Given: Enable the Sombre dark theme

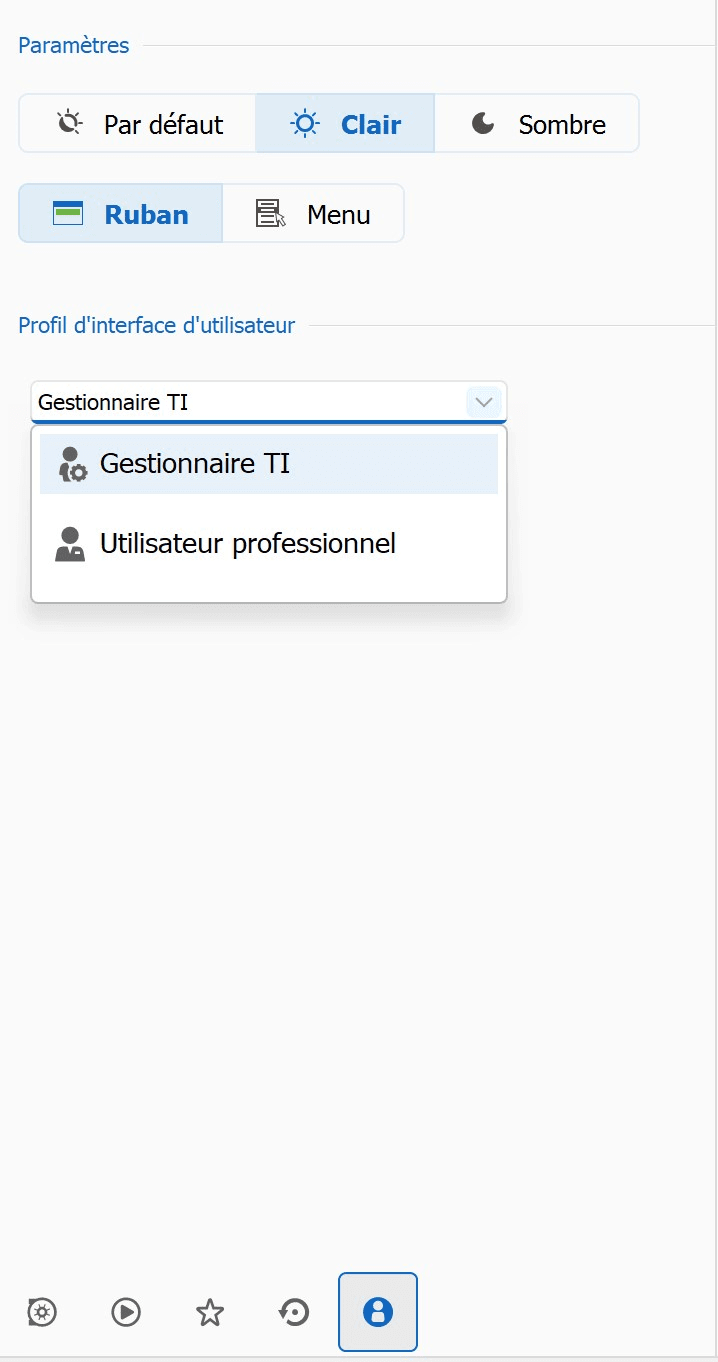Looking at the screenshot, I should point(537,124).
